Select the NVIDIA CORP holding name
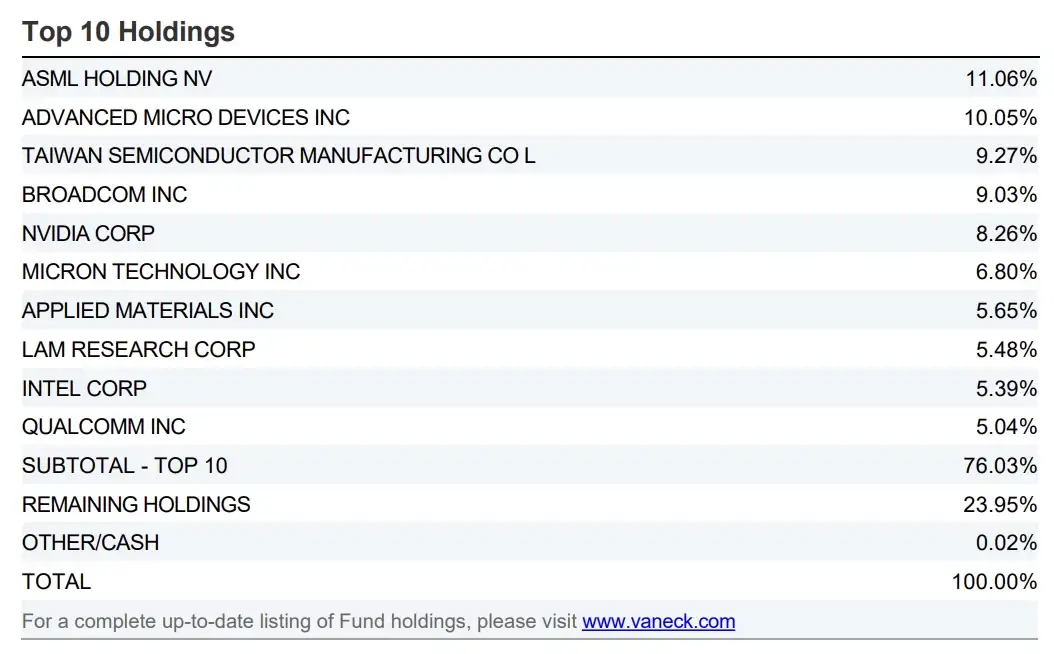The image size is (1054, 654). tap(88, 233)
